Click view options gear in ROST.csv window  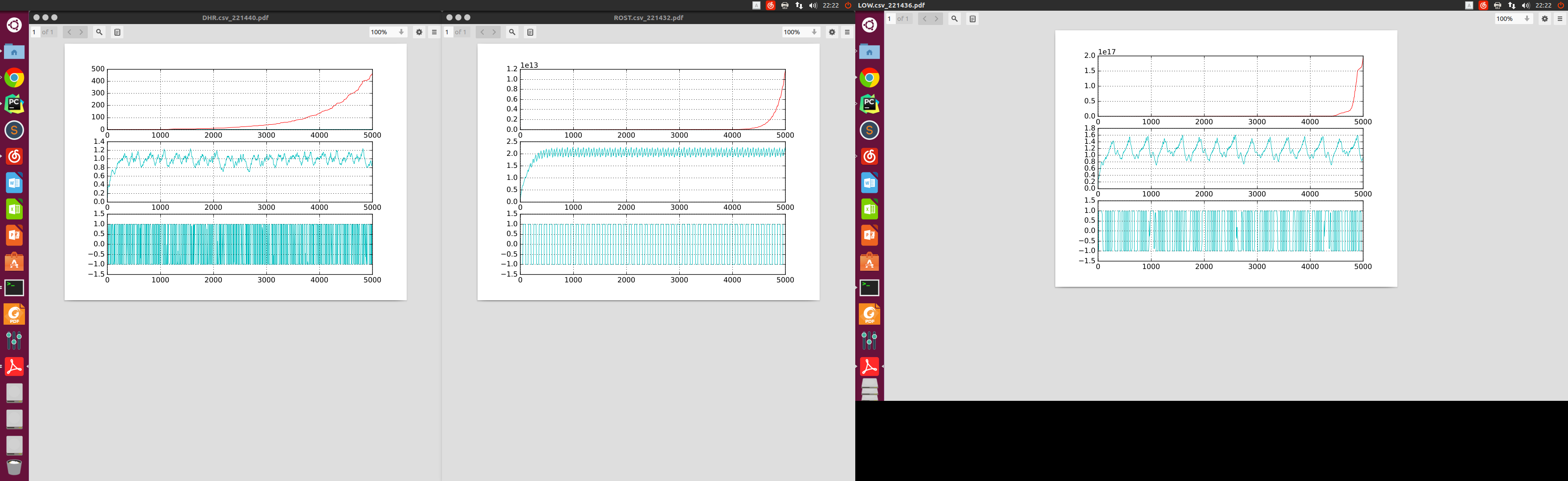point(832,32)
